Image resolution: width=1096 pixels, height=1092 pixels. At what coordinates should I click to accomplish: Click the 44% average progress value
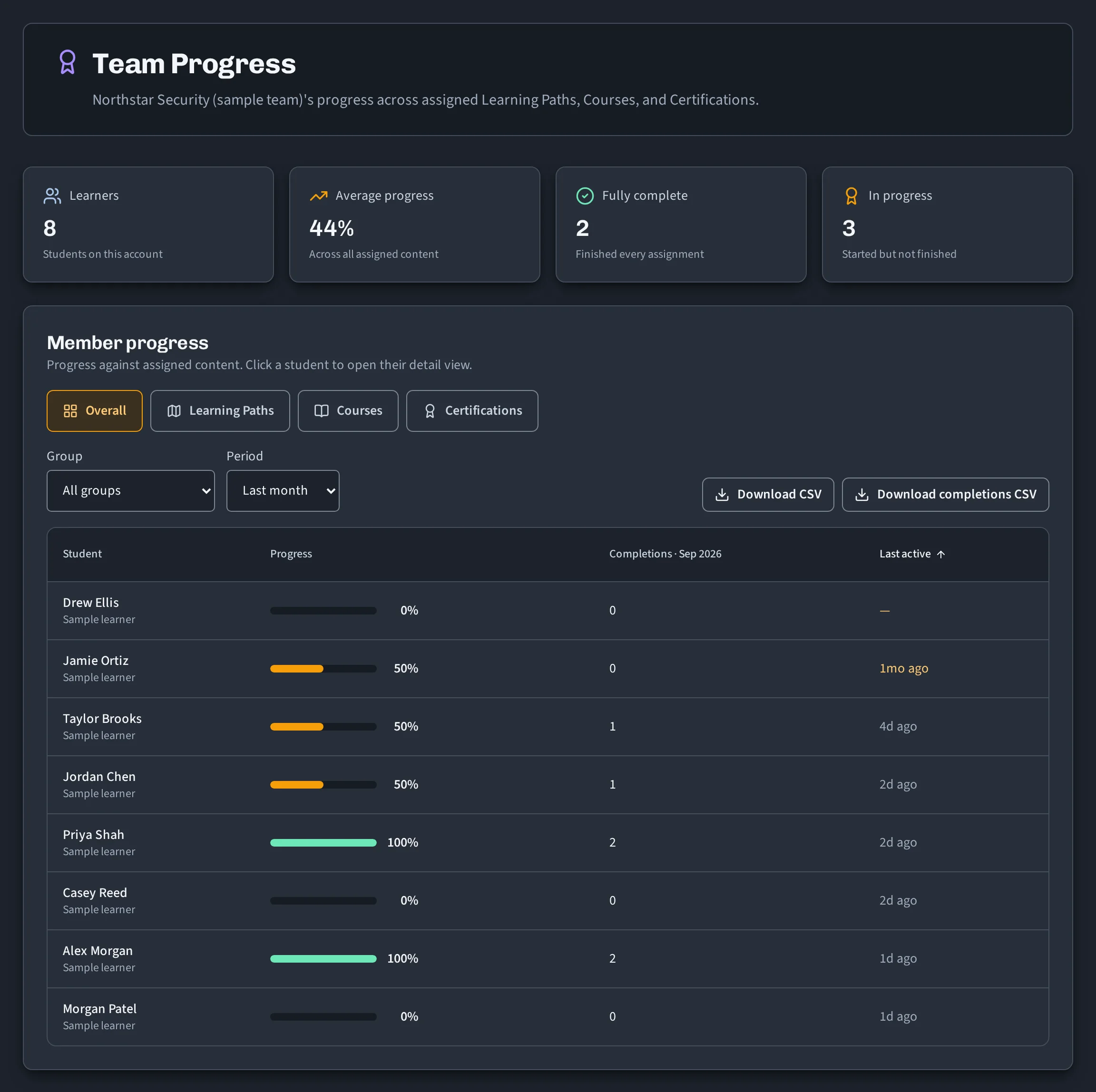tap(331, 229)
